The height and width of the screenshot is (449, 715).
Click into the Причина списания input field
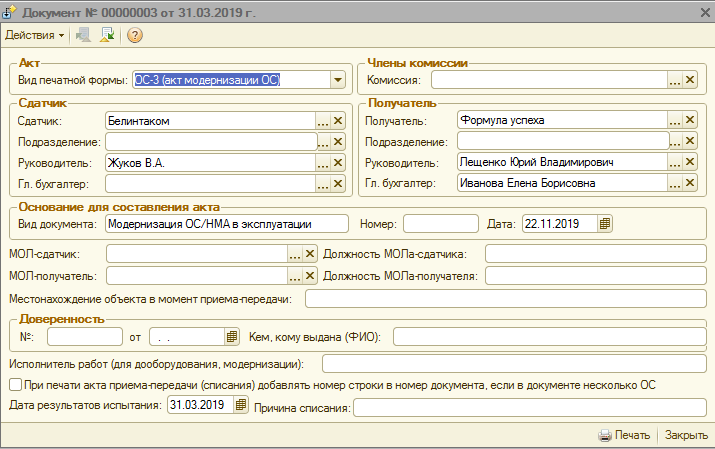(x=530, y=408)
